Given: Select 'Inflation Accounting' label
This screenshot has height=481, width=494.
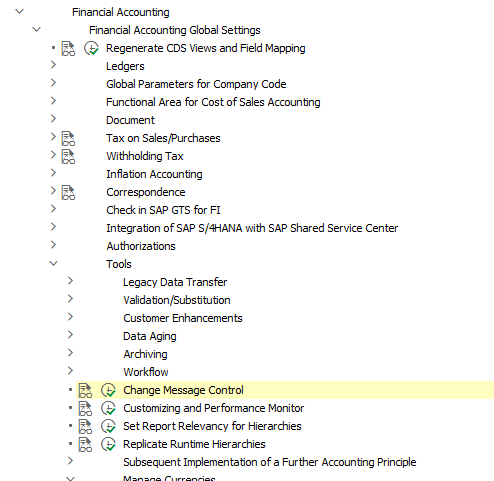Looking at the screenshot, I should (154, 174).
